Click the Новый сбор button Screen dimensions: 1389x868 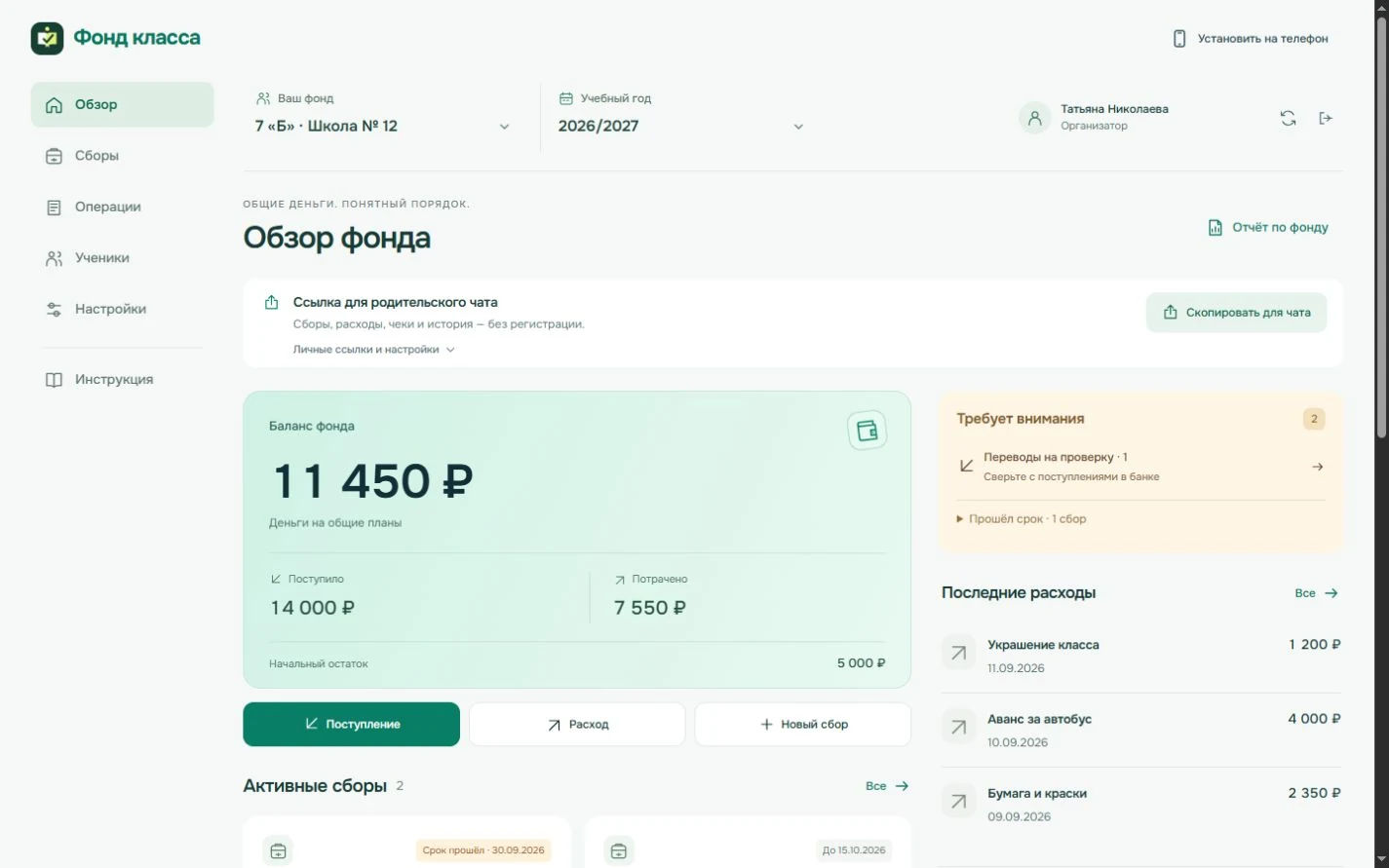coord(803,724)
